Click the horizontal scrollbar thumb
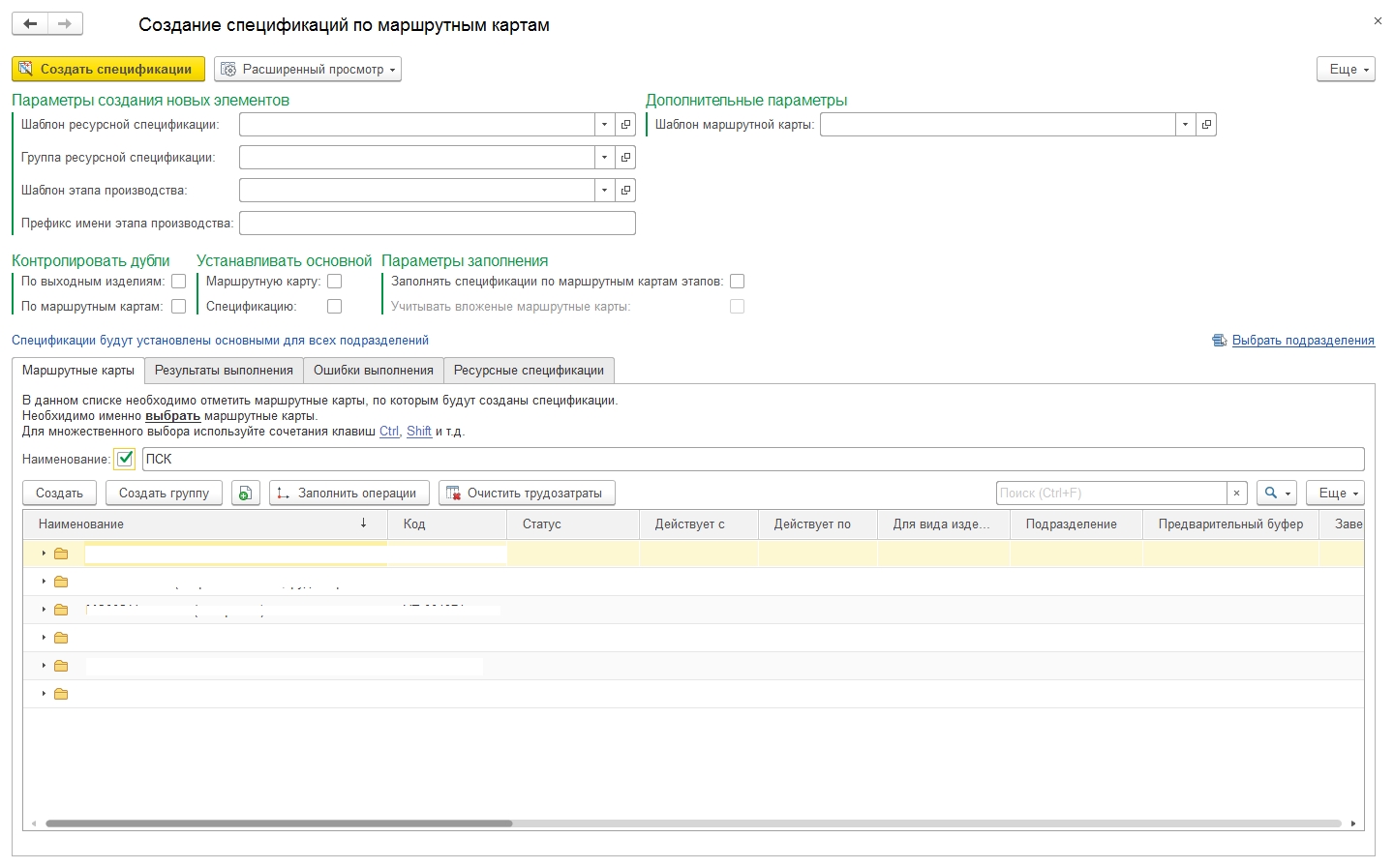Screen dimensions: 1394x868 pyautogui.click(x=279, y=823)
